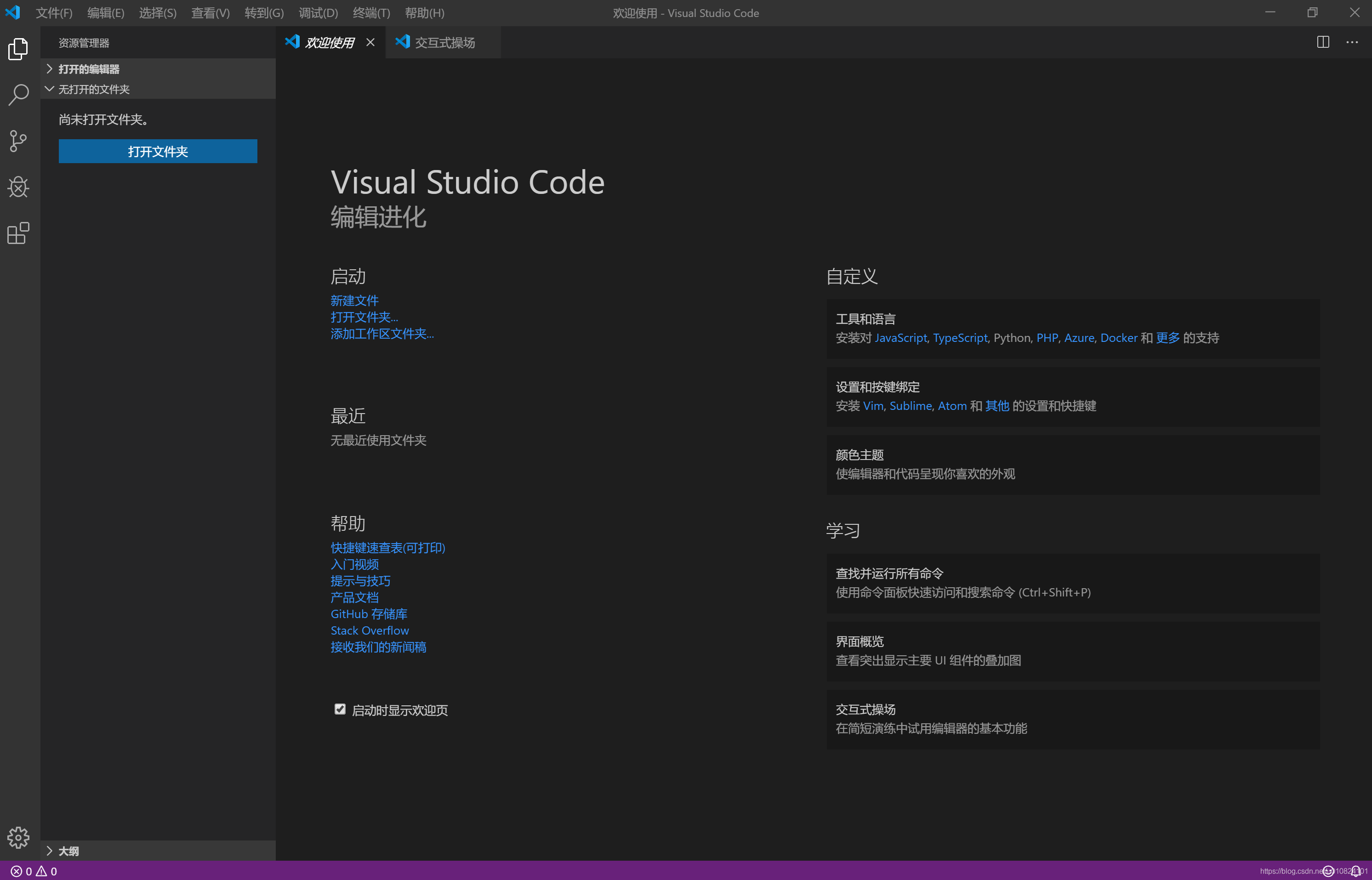Open the Explorer view in activity bar
This screenshot has height=880, width=1372.
click(x=18, y=49)
